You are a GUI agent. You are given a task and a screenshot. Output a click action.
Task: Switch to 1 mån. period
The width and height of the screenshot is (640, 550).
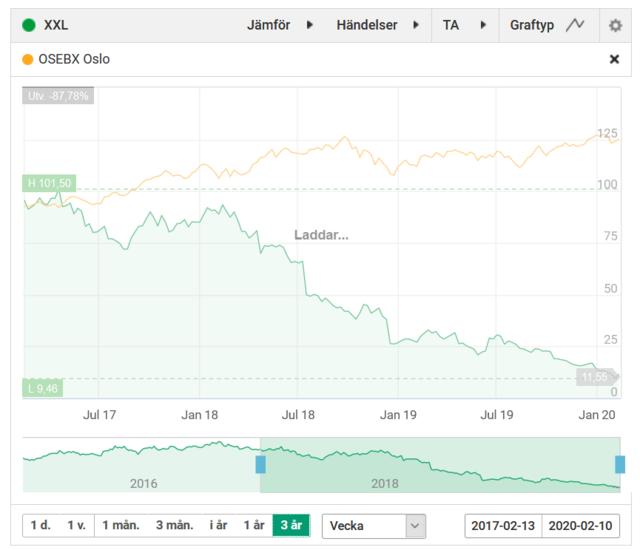(120, 525)
